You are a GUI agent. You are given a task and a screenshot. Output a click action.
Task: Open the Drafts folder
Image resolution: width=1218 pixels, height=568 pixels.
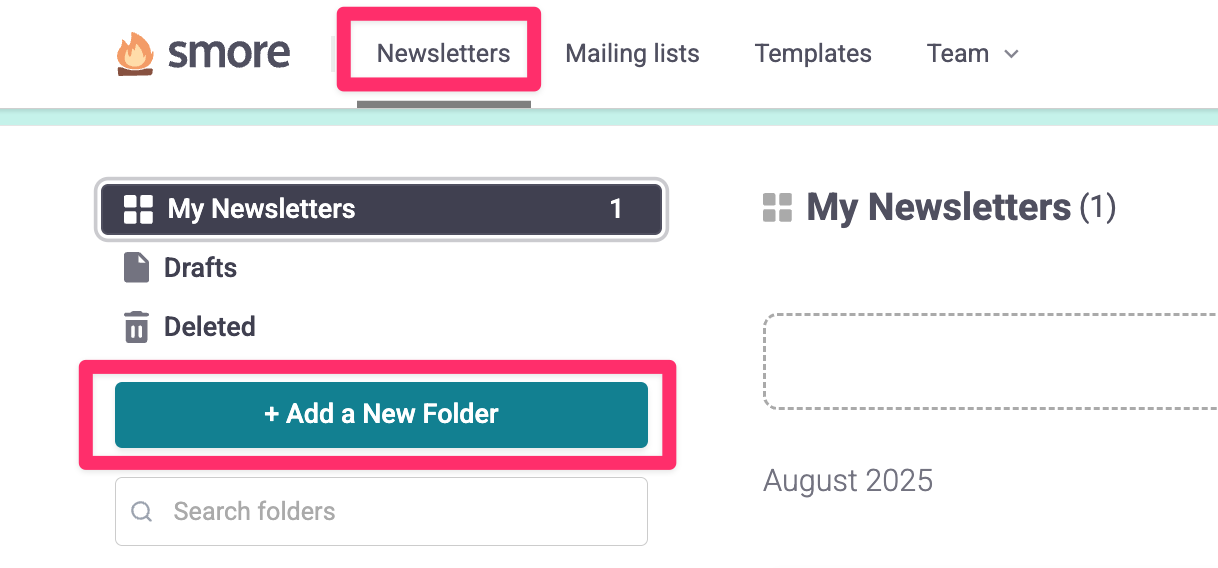pos(200,268)
